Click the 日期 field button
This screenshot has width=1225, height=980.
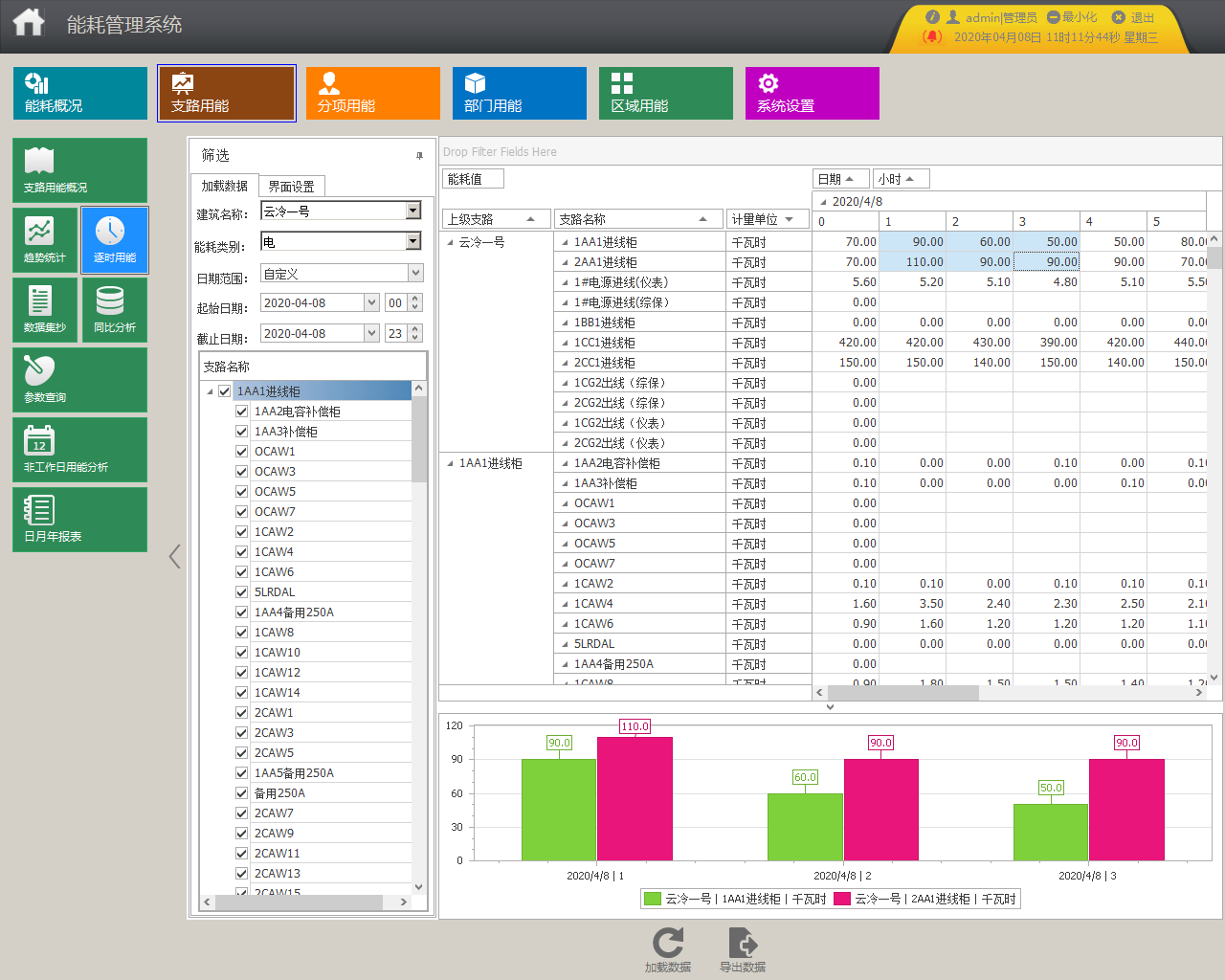(x=840, y=179)
